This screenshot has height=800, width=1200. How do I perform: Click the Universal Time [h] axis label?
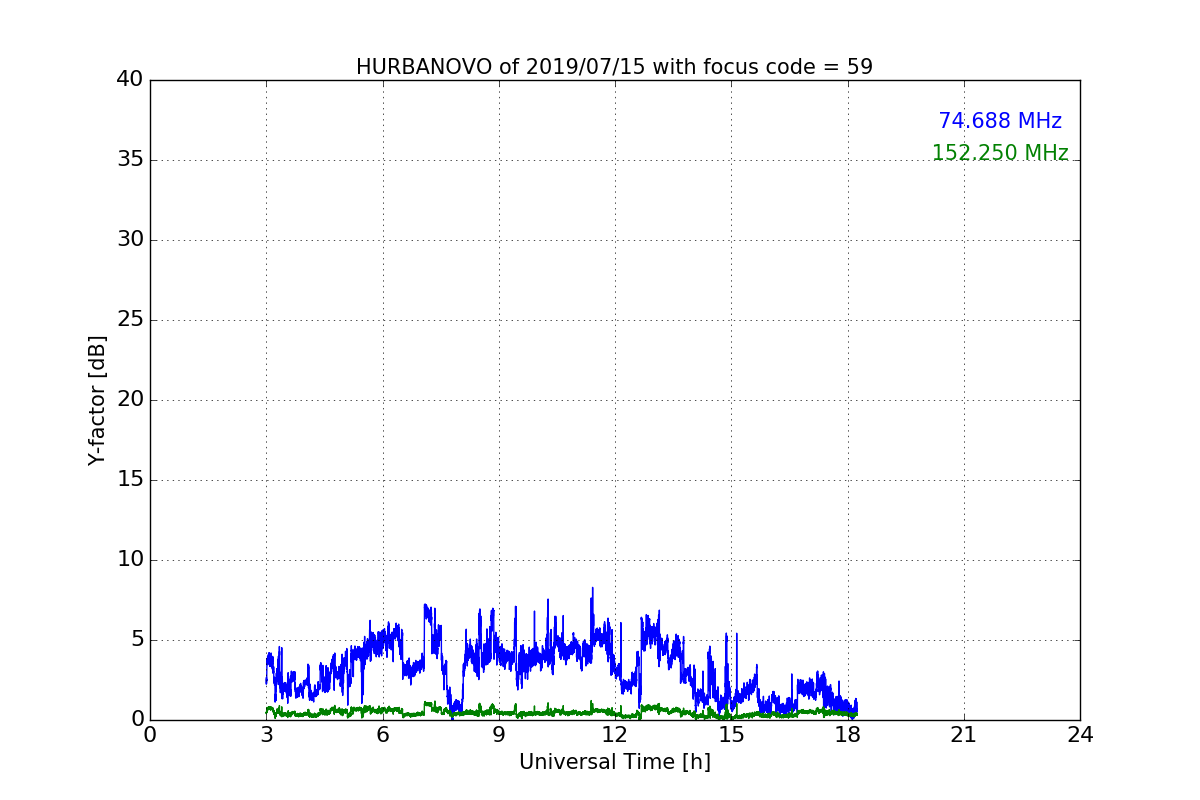click(x=614, y=762)
